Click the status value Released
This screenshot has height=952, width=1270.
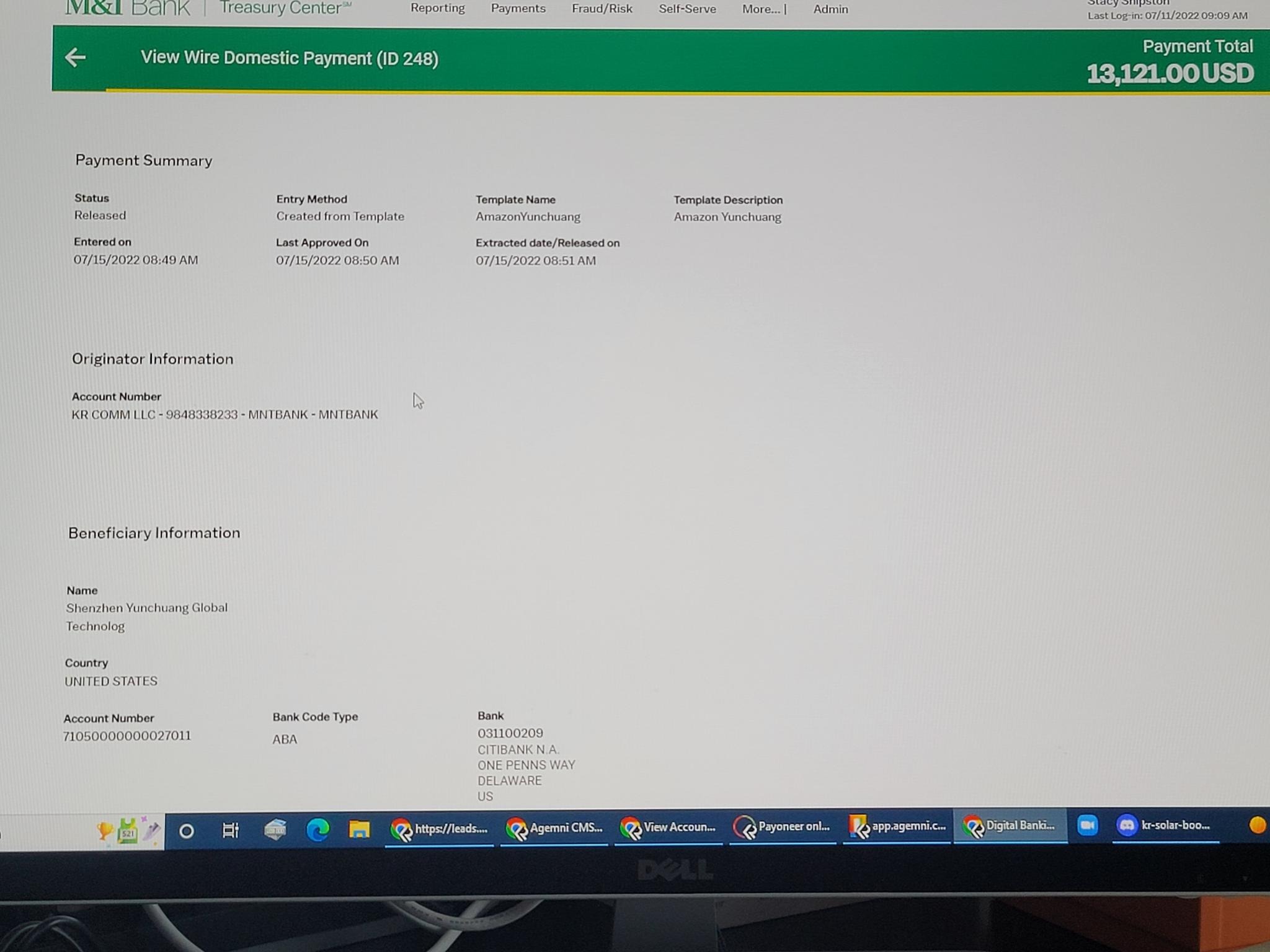(x=100, y=215)
